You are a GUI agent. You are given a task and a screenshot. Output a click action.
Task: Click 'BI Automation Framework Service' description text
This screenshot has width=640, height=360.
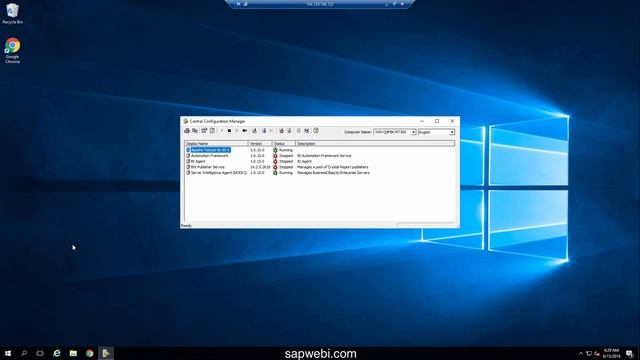point(324,156)
